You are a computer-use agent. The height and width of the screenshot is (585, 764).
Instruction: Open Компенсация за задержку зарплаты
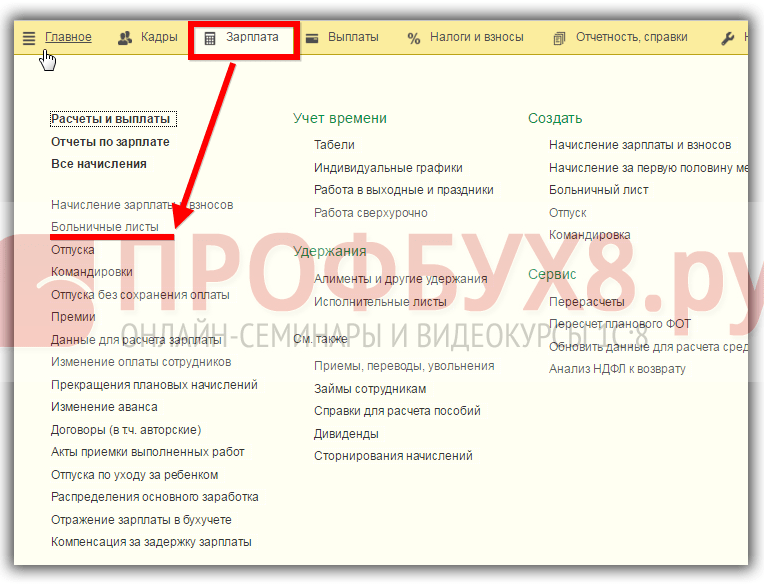click(x=151, y=542)
